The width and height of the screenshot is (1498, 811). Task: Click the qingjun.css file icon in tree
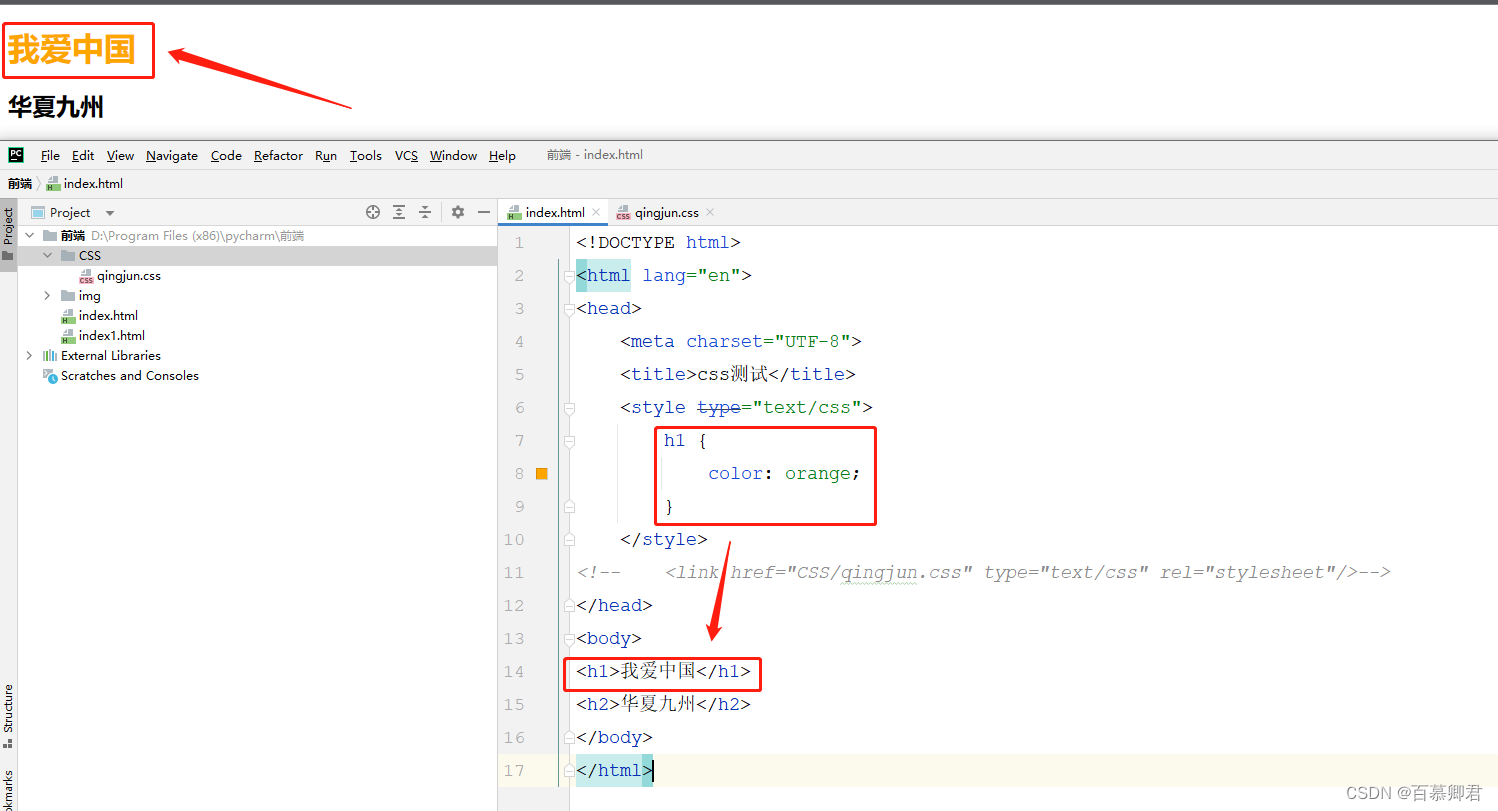(86, 276)
